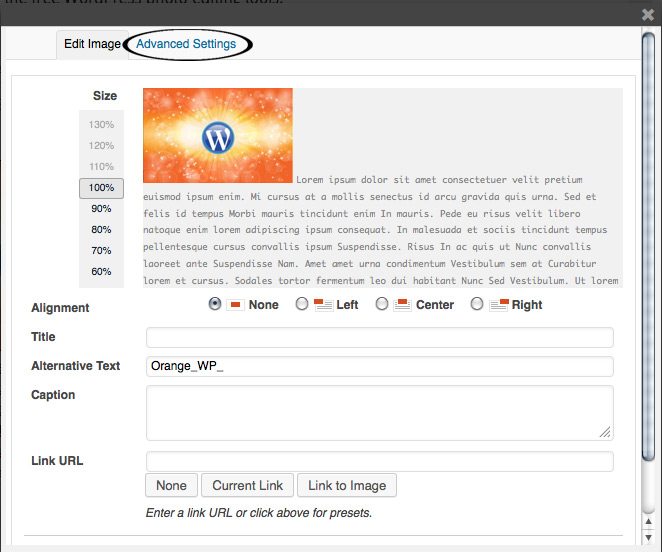
Task: Click the None alignment icon
Action: (x=236, y=305)
